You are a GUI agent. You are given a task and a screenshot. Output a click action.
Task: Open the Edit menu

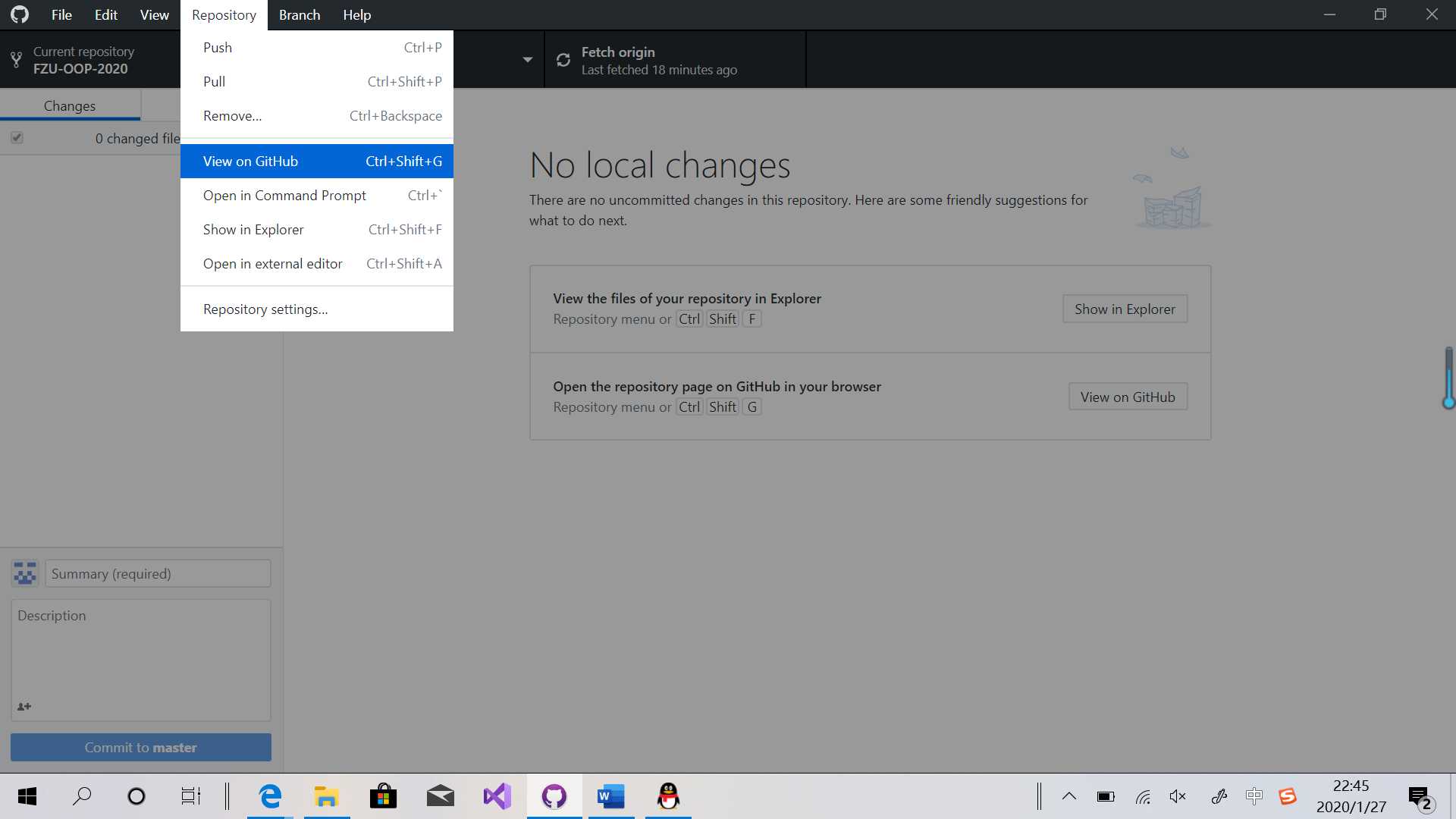tap(106, 15)
